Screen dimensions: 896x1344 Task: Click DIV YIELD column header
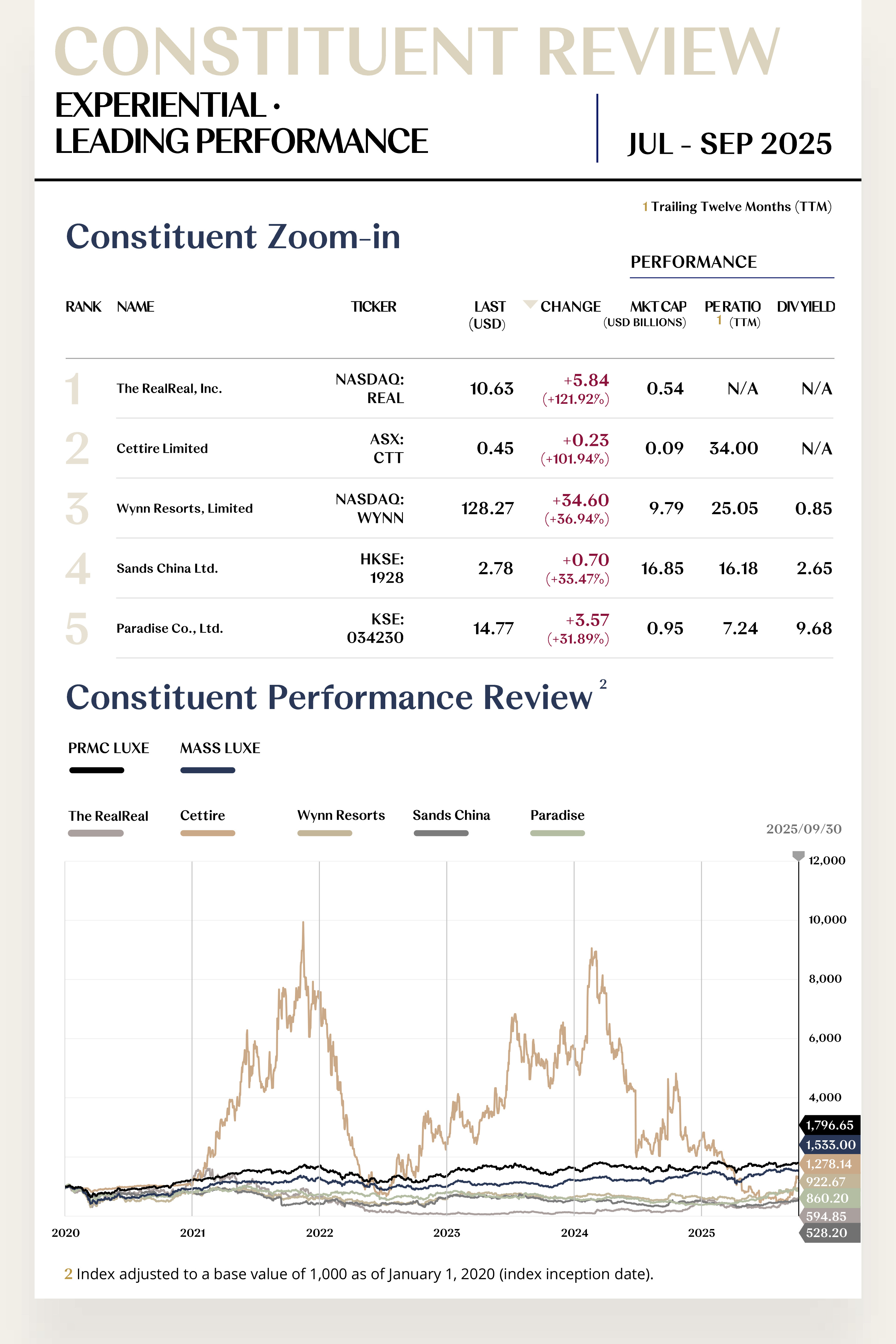click(x=805, y=307)
